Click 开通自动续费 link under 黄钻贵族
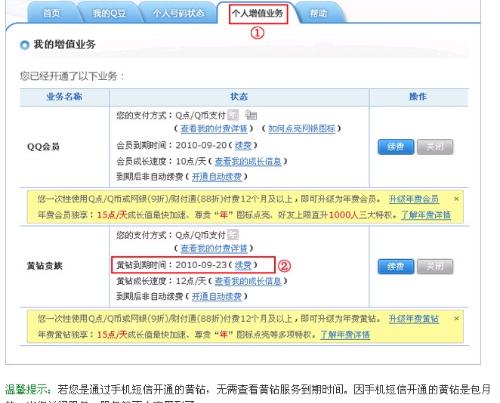Screen dimensions: 500x403 point(217,296)
